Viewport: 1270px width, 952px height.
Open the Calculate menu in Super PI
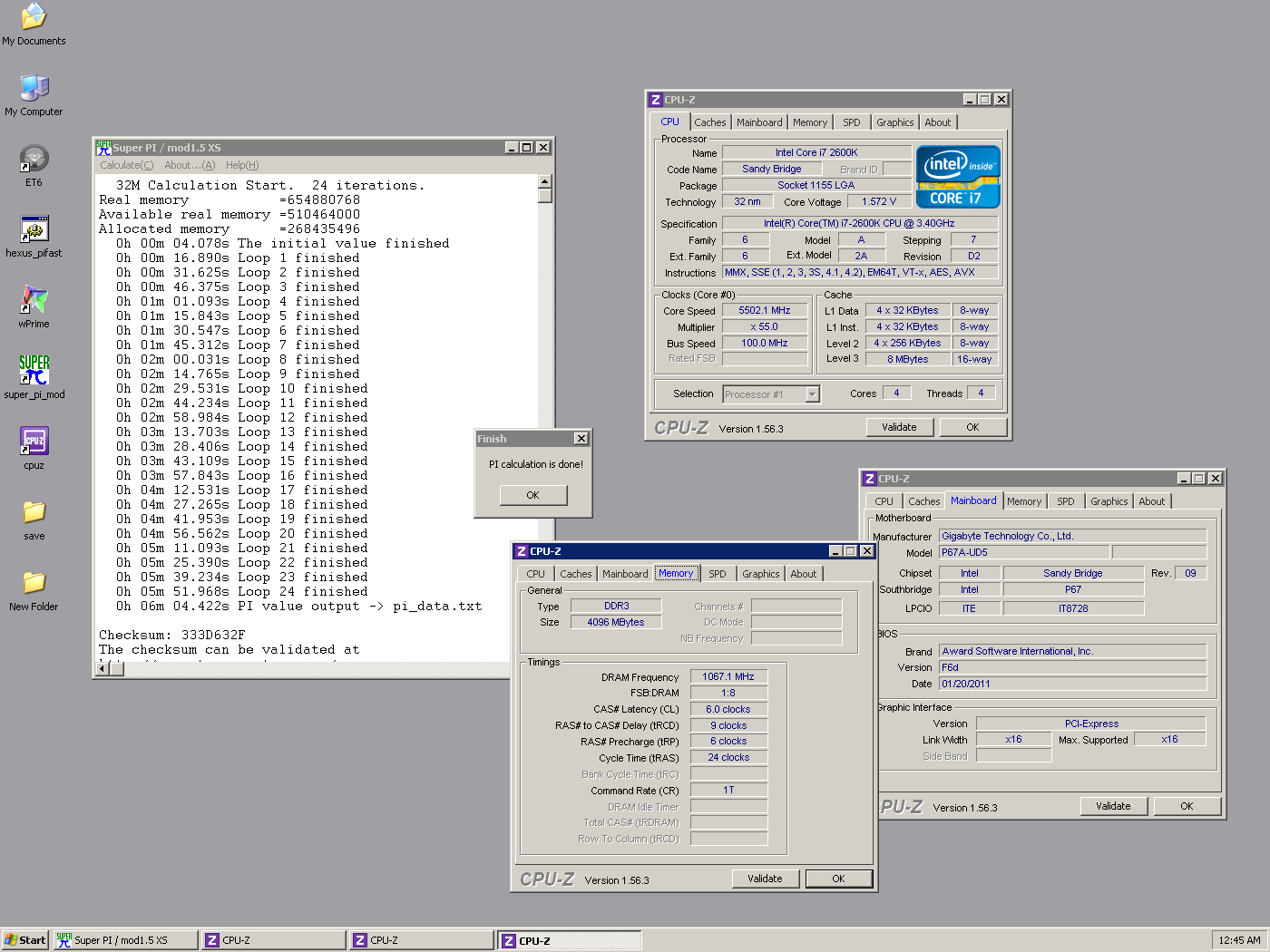tap(126, 165)
